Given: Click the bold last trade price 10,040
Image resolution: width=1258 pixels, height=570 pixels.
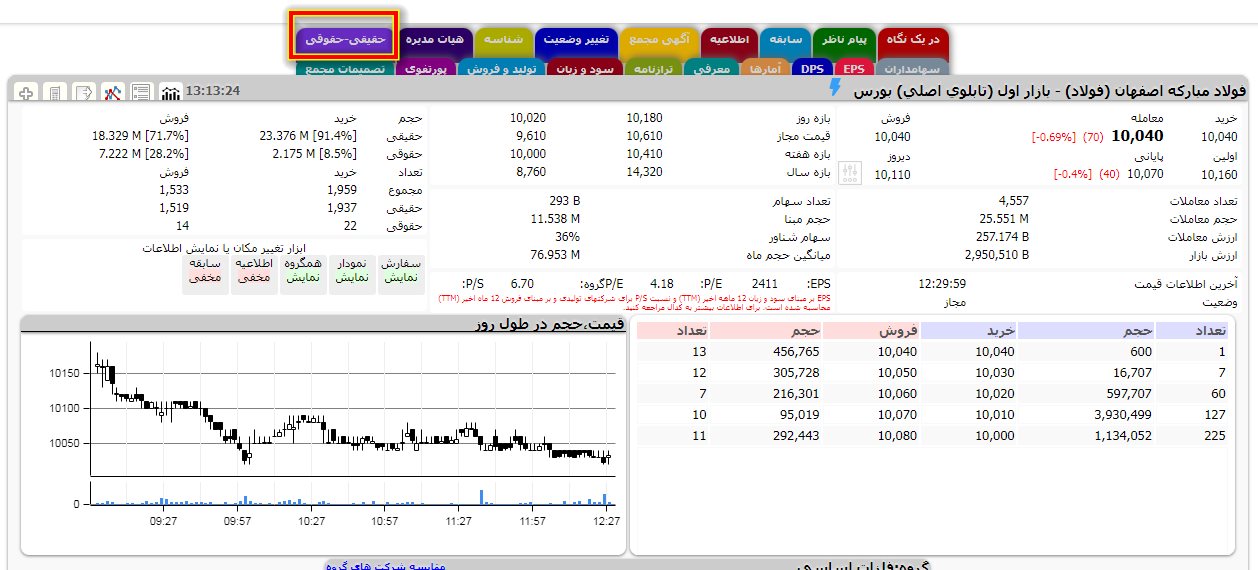Looking at the screenshot, I should pos(1138,135).
